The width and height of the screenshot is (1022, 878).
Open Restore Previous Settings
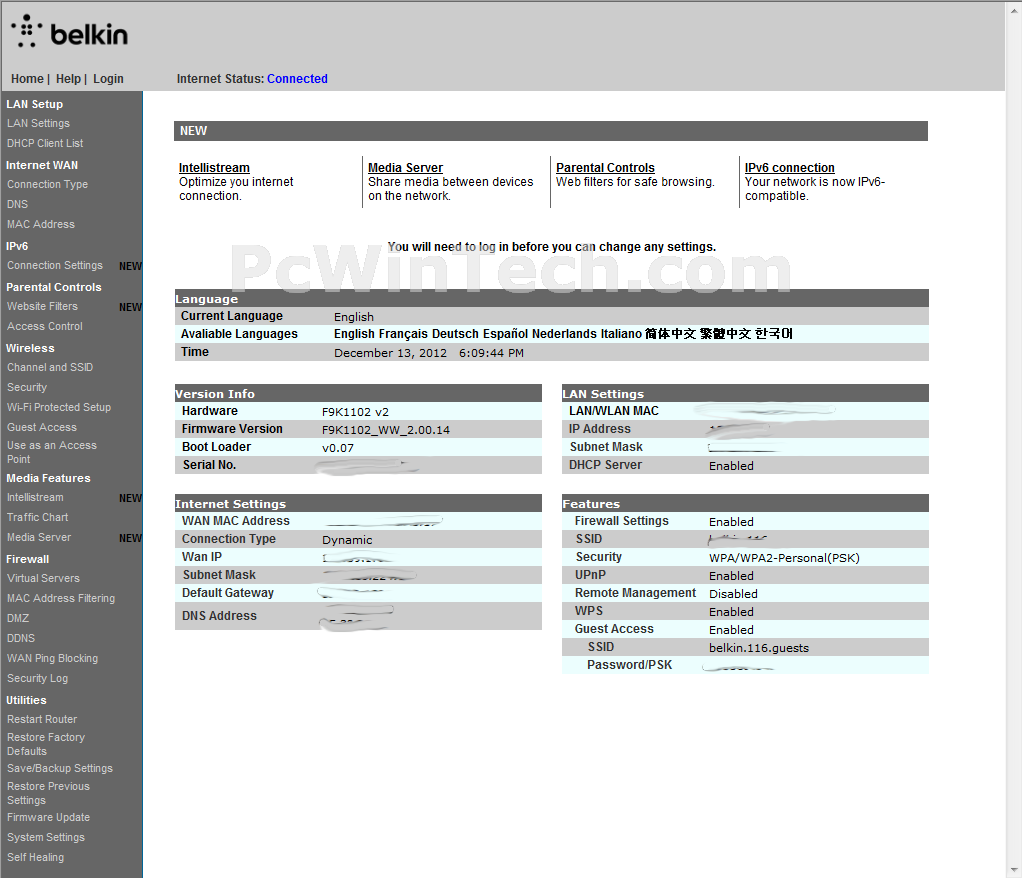(x=48, y=793)
